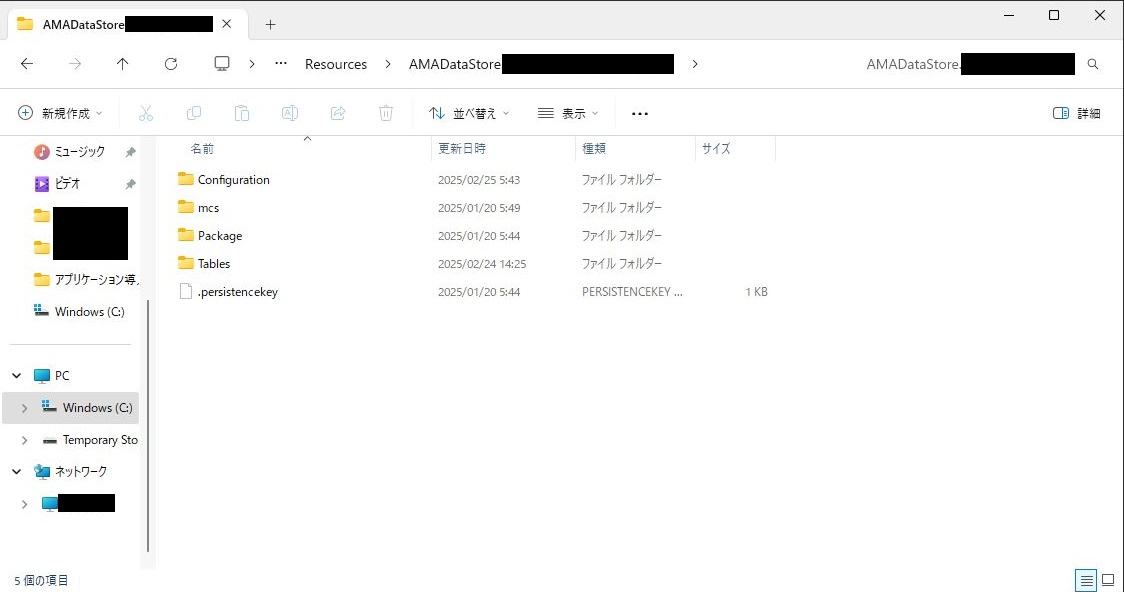Click the Rename icon in toolbar
The width and height of the screenshot is (1124, 592).
pos(290,113)
